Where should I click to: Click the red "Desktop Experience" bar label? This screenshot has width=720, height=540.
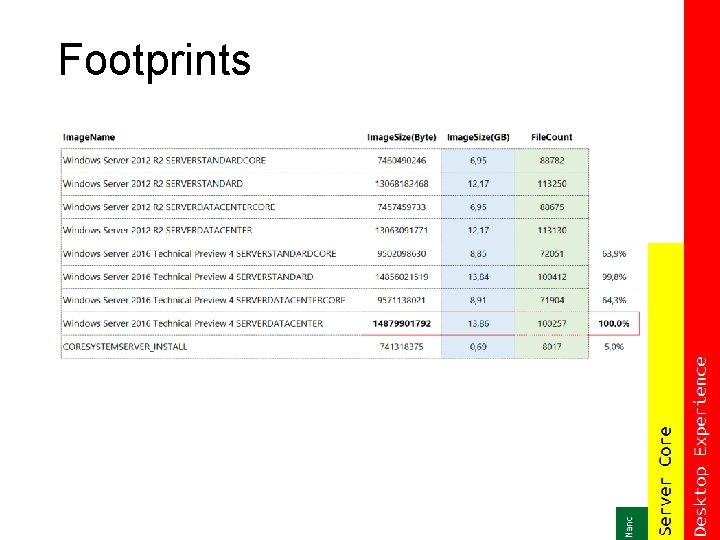pyautogui.click(x=700, y=446)
